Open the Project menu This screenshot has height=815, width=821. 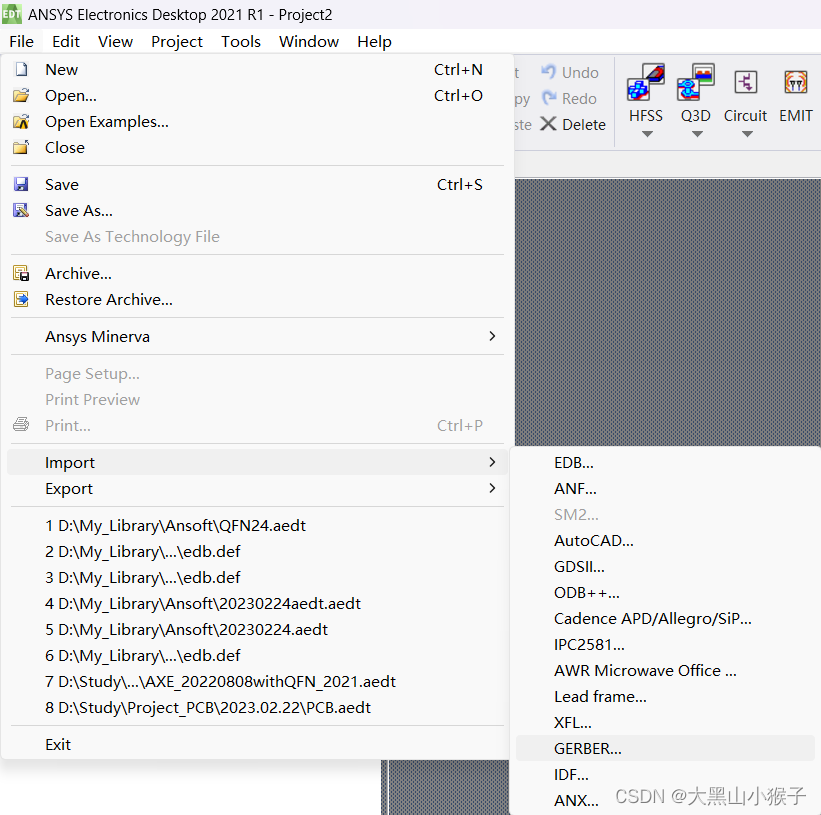click(x=177, y=41)
